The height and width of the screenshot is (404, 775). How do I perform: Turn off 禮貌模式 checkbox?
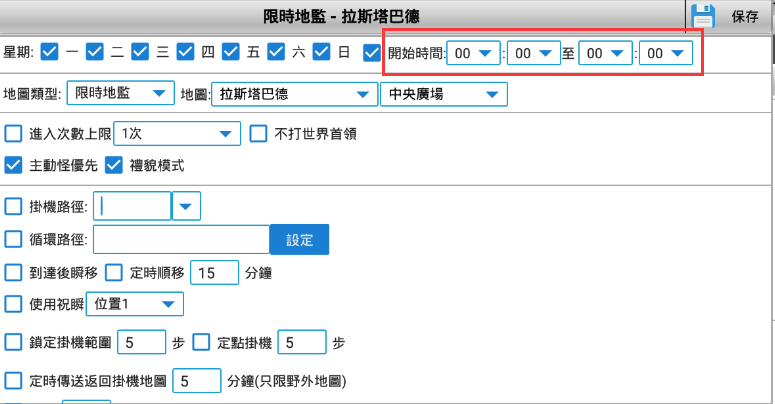113,165
